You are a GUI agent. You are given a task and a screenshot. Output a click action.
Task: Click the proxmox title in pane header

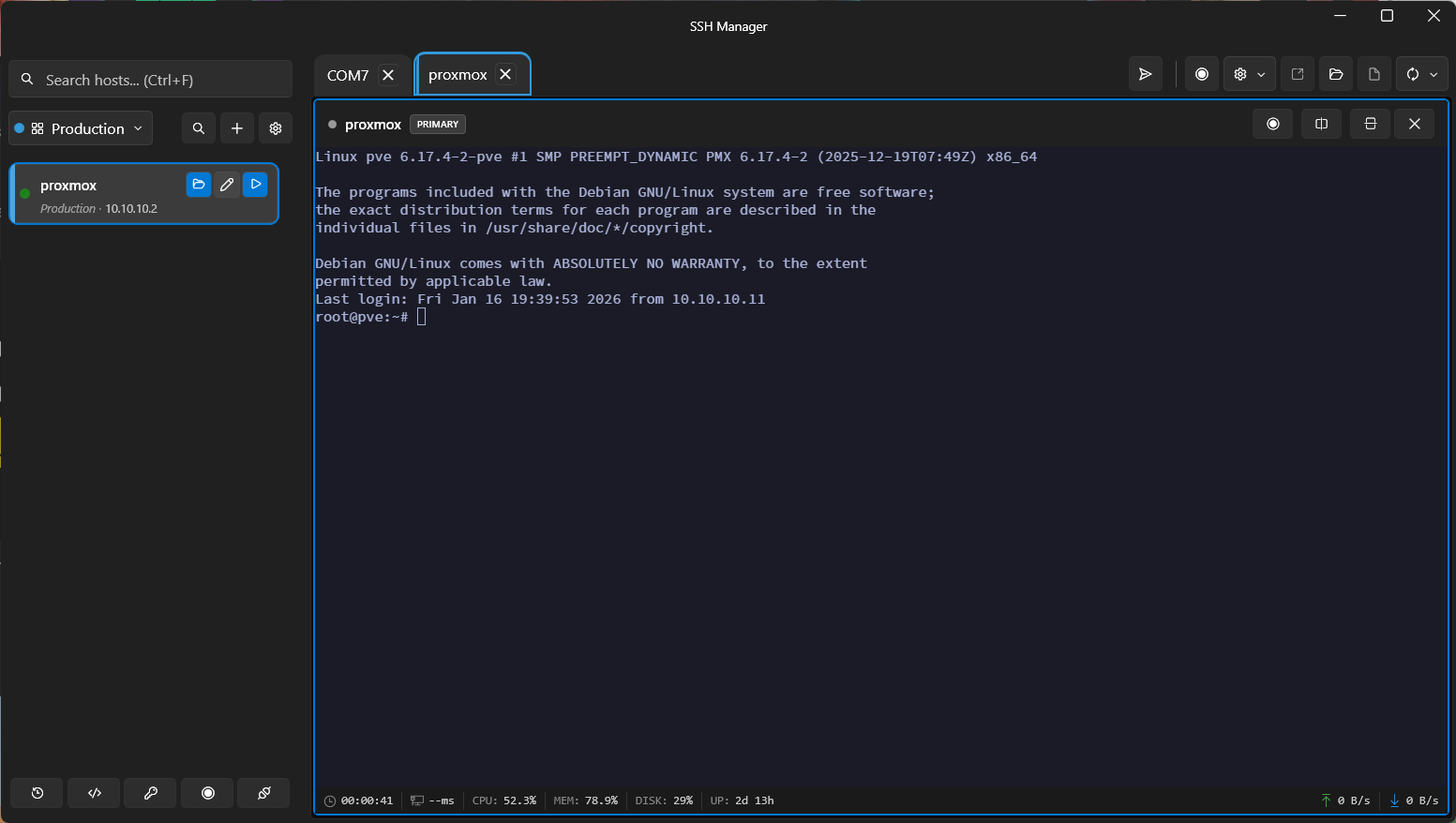point(373,125)
